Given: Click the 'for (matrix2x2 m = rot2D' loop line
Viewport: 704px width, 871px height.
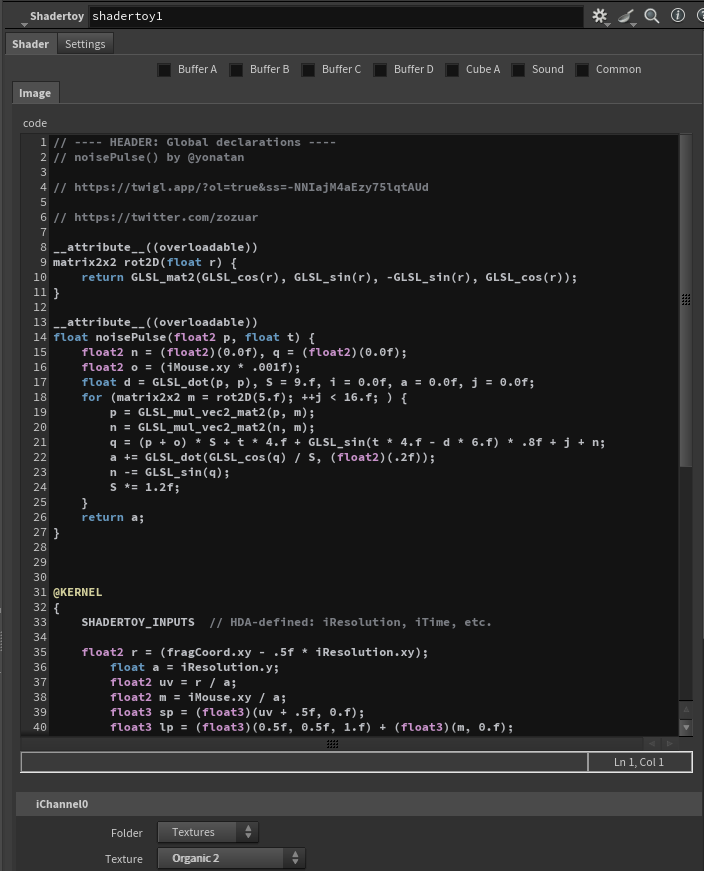Looking at the screenshot, I should 244,397.
